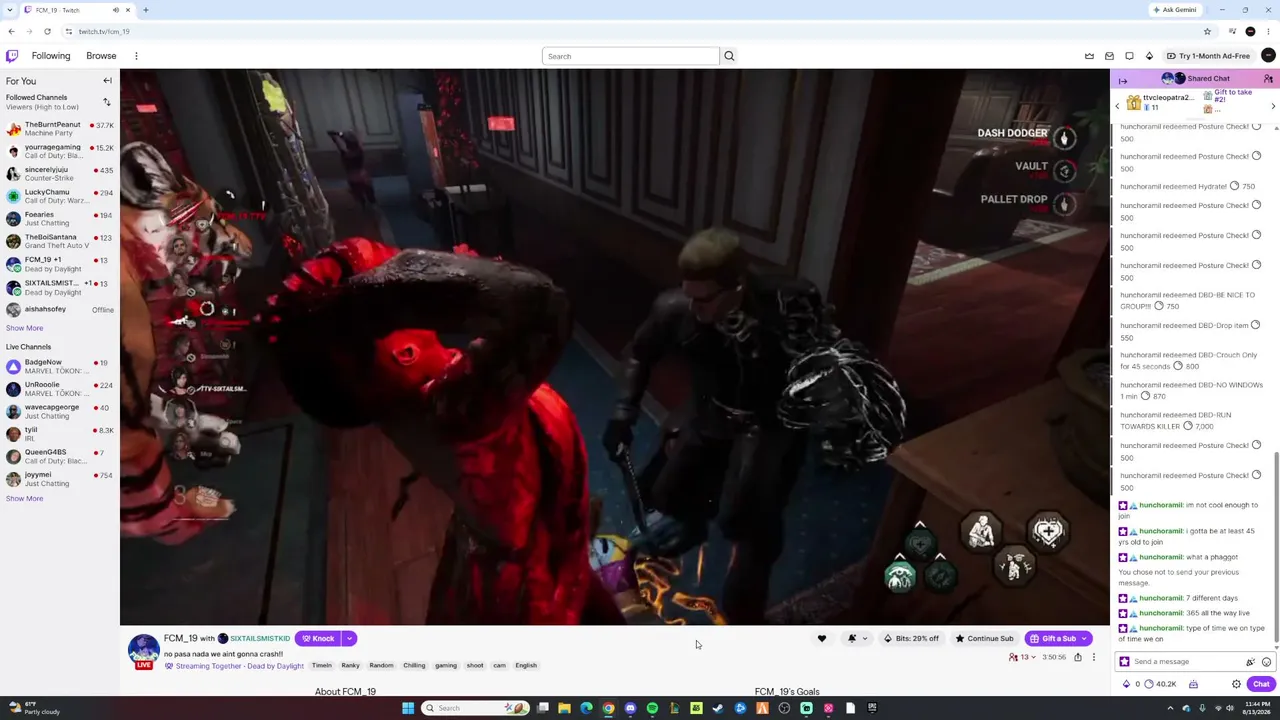Image resolution: width=1280 pixels, height=720 pixels.
Task: Click the search magnifier button
Action: tap(729, 56)
